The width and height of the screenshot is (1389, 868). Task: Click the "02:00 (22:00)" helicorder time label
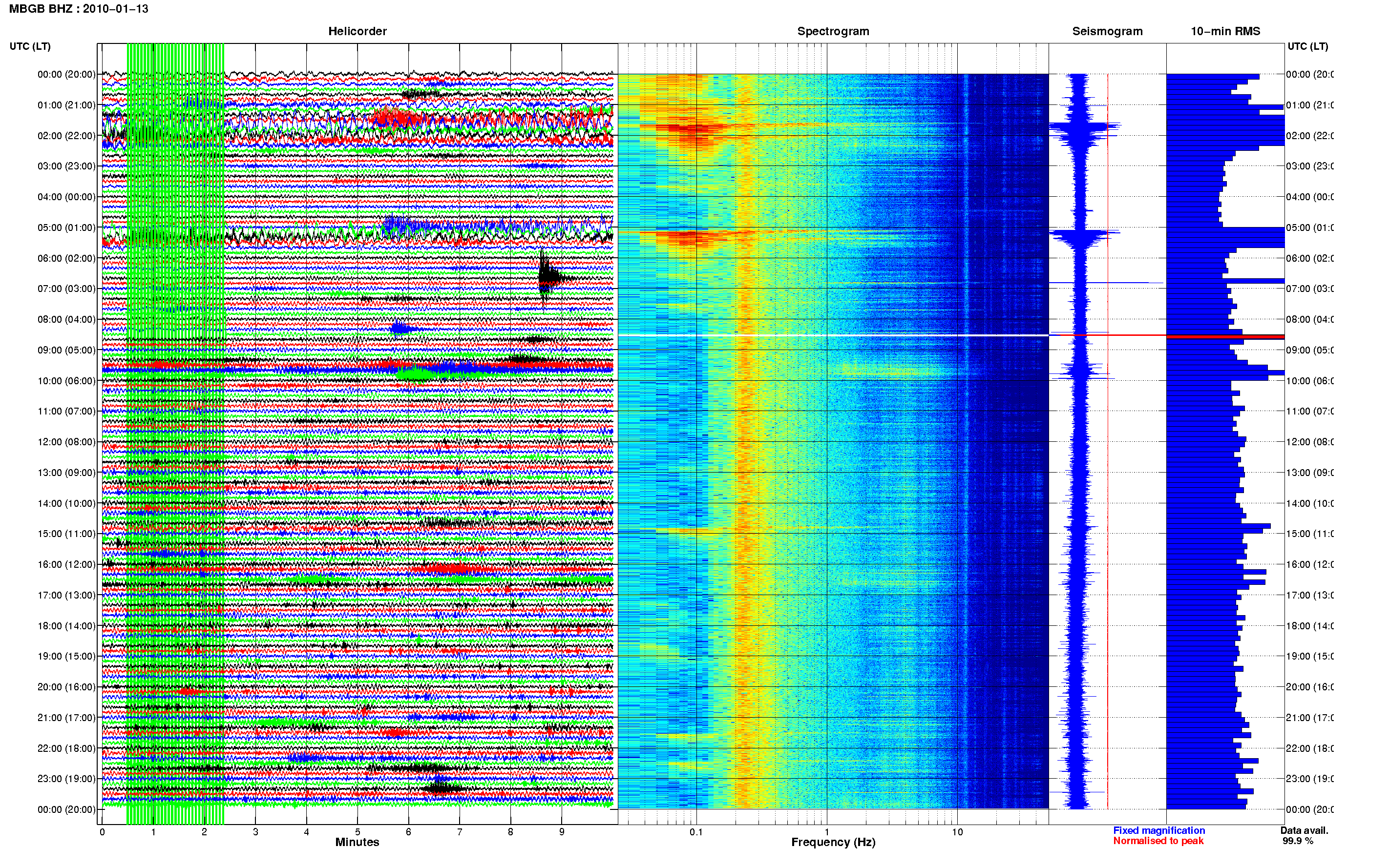(x=66, y=136)
